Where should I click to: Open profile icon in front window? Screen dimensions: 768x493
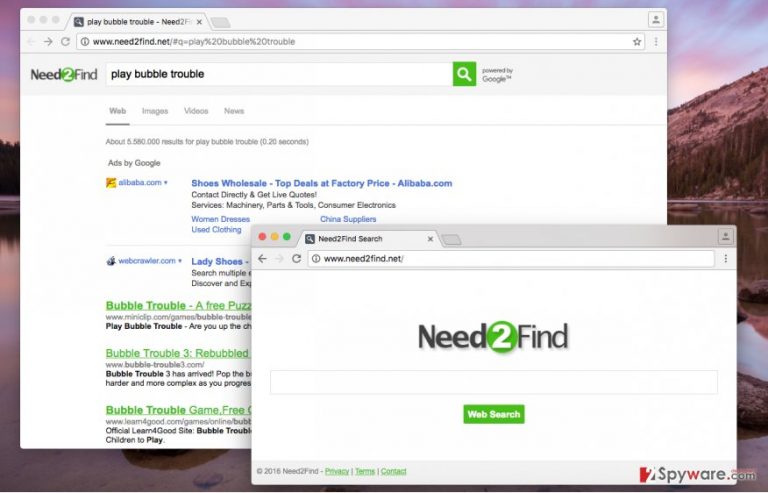pos(725,236)
